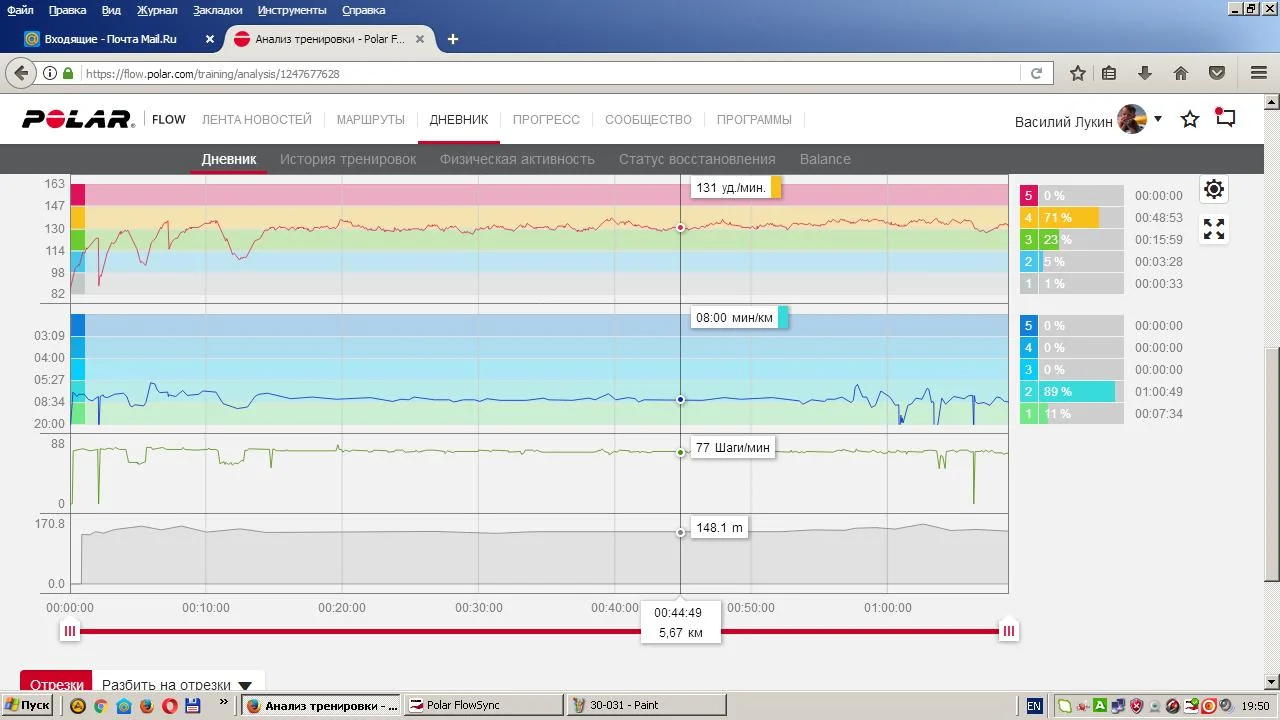The image size is (1280, 720).
Task: Bookmark this page with star icon
Action: point(1078,73)
